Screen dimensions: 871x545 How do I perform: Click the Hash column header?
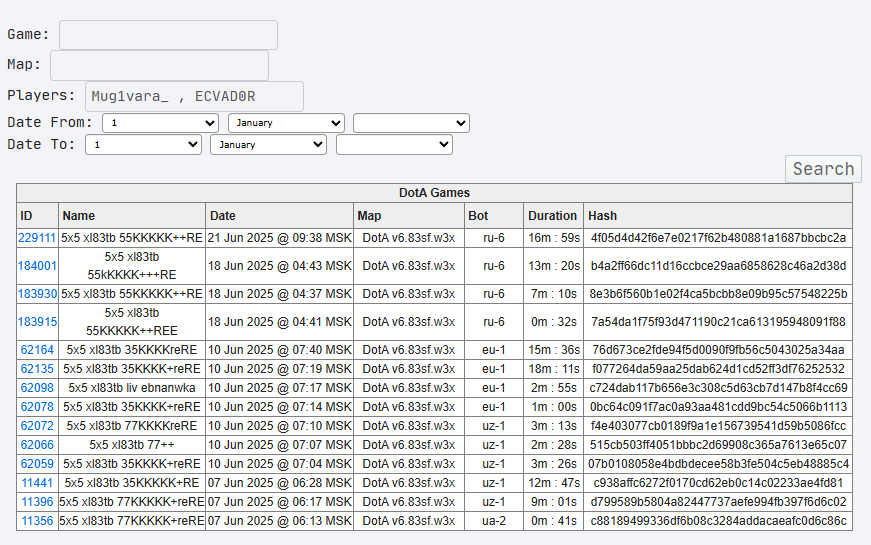pos(718,216)
